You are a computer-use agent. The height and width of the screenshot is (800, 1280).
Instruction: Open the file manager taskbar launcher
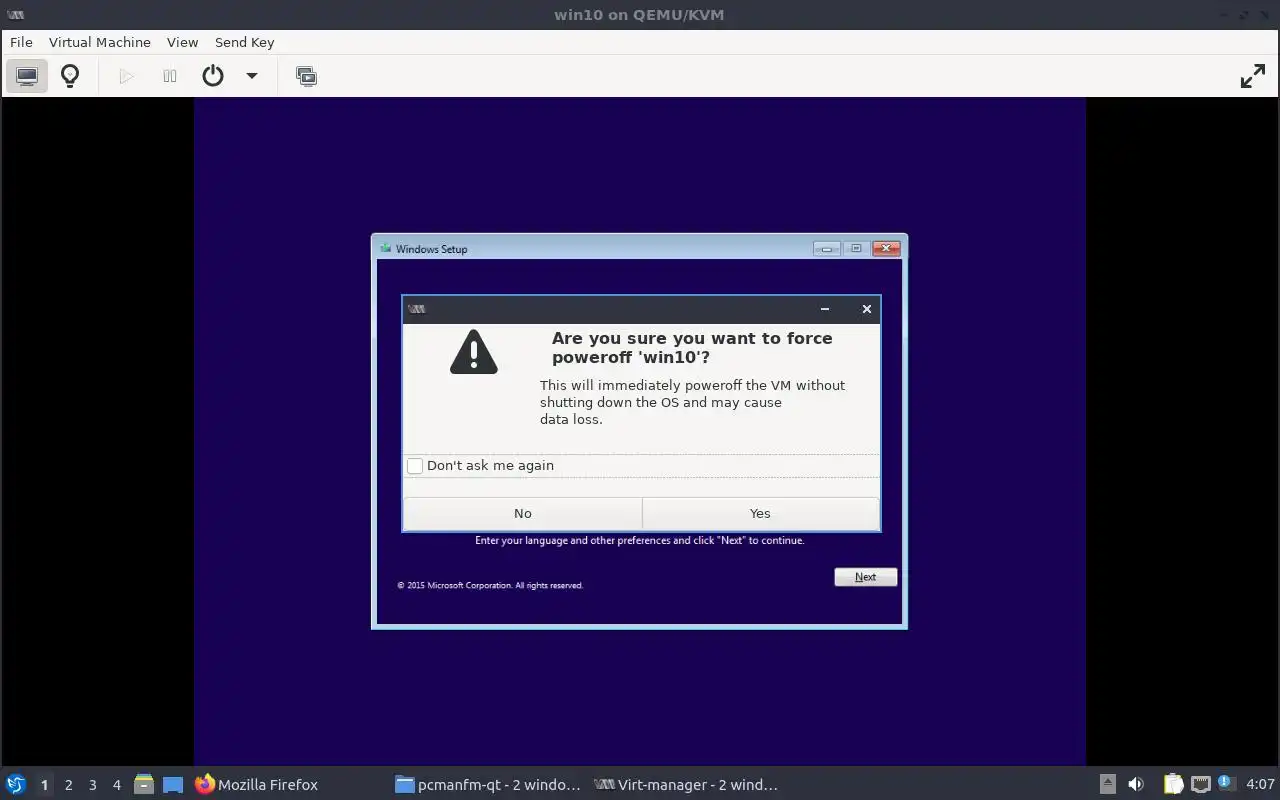(144, 785)
